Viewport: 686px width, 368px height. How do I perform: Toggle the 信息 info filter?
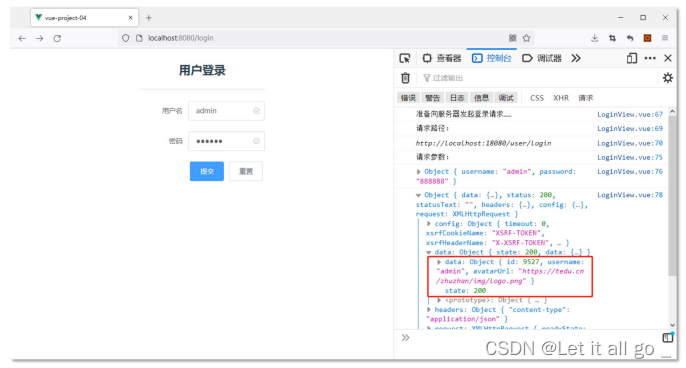pyautogui.click(x=482, y=98)
